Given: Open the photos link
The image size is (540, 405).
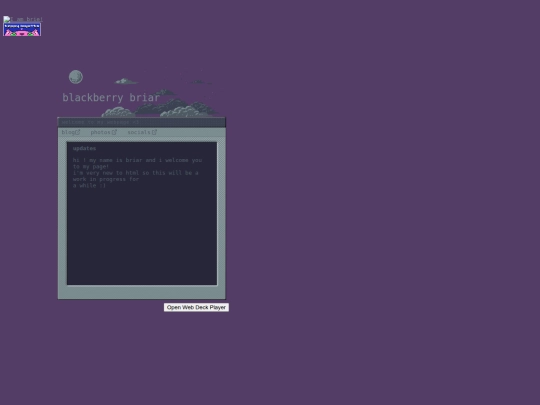Looking at the screenshot, I should [104, 132].
